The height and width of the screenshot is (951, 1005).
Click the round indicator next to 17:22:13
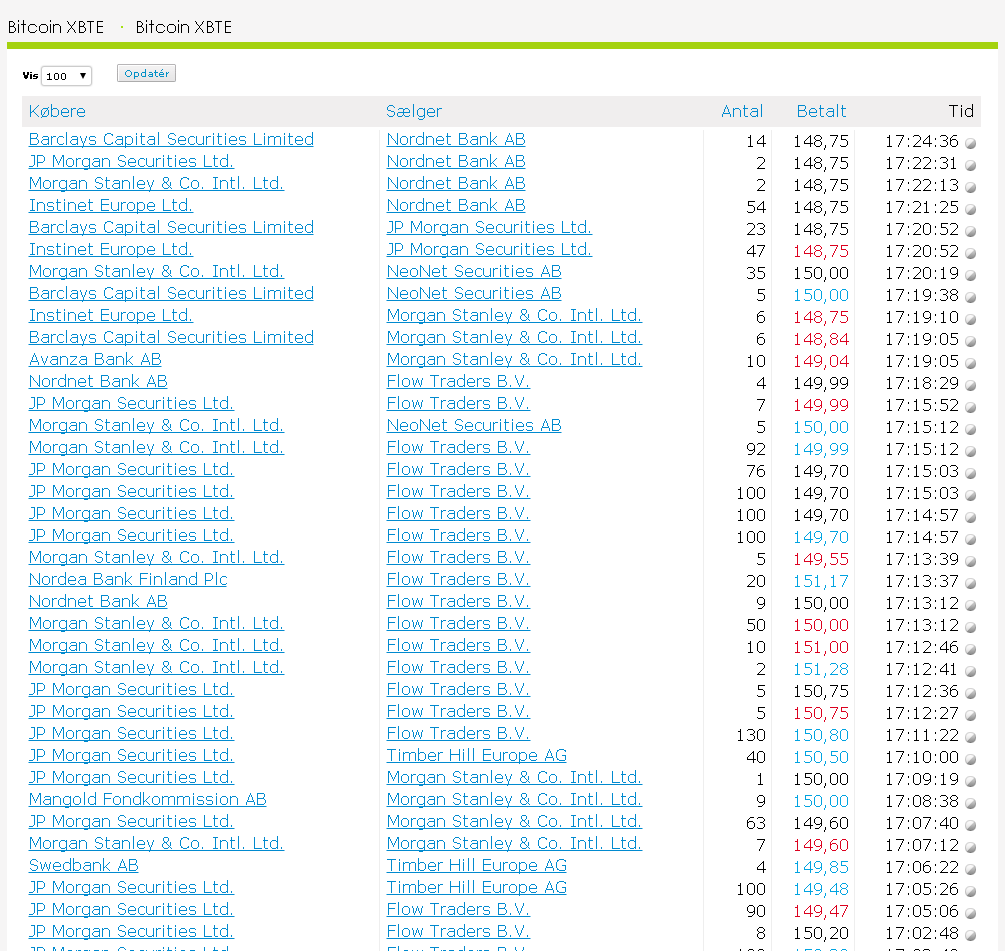[970, 187]
